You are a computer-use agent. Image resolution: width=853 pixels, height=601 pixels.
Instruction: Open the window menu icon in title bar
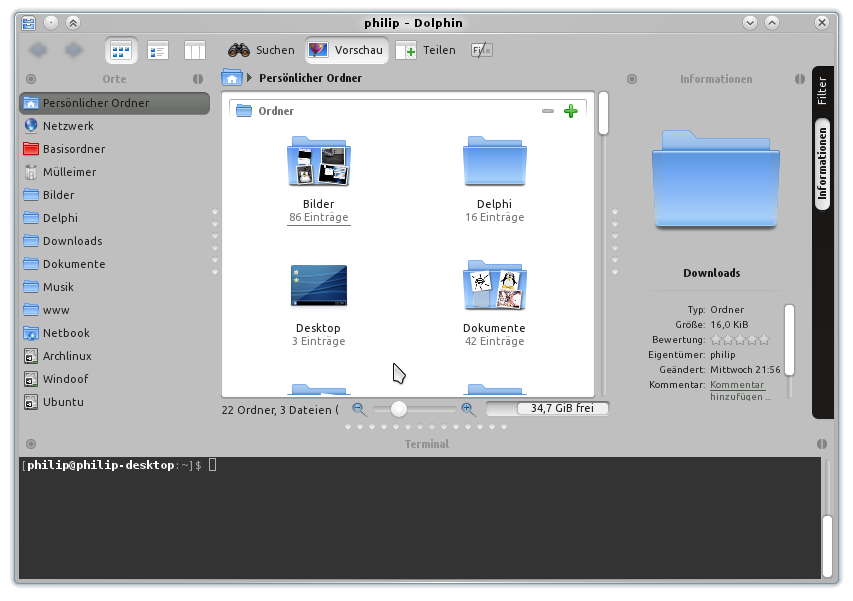tap(28, 23)
